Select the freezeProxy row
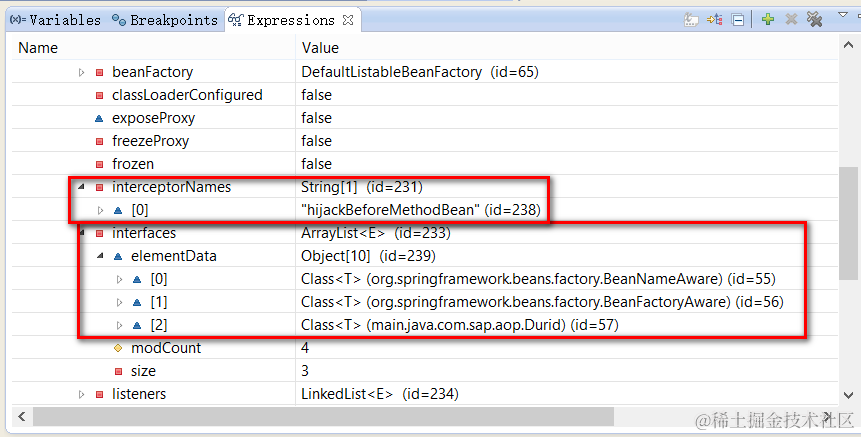This screenshot has height=437, width=861. tap(425, 141)
